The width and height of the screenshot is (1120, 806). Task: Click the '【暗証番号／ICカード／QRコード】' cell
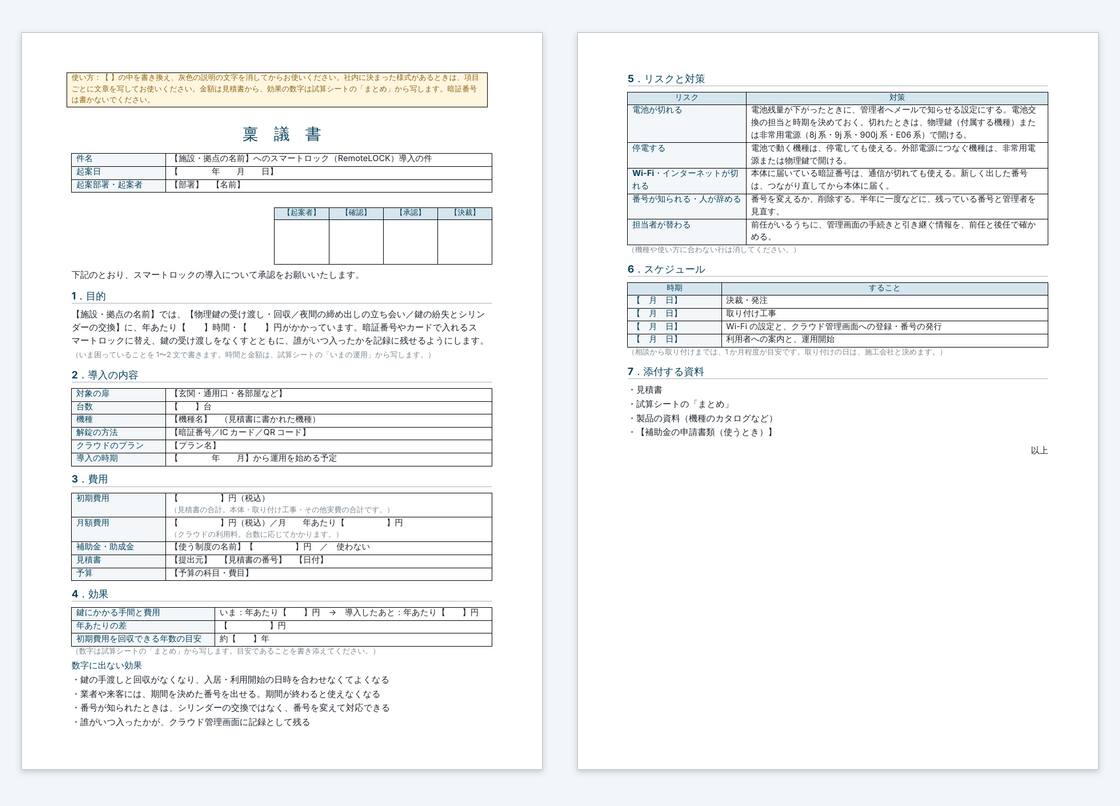(x=329, y=433)
